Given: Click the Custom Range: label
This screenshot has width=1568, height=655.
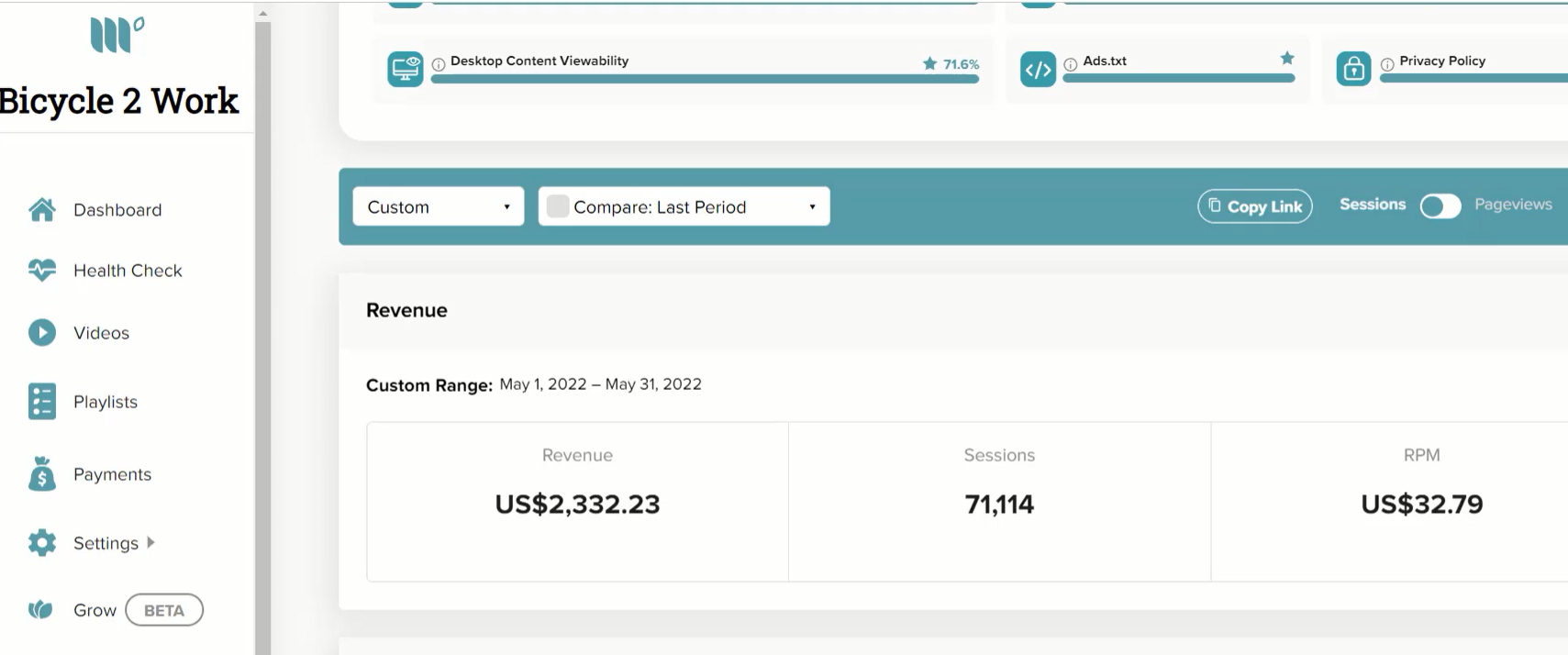Looking at the screenshot, I should (429, 385).
